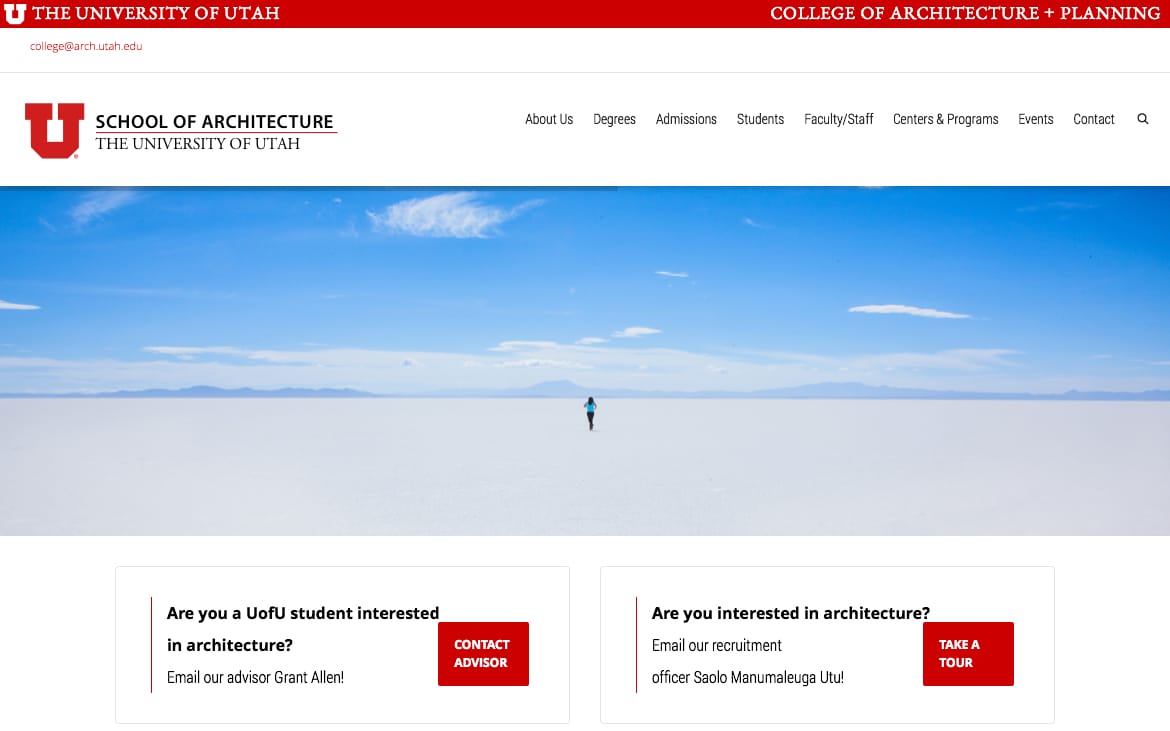Click the UofU student interested heading

[303, 629]
